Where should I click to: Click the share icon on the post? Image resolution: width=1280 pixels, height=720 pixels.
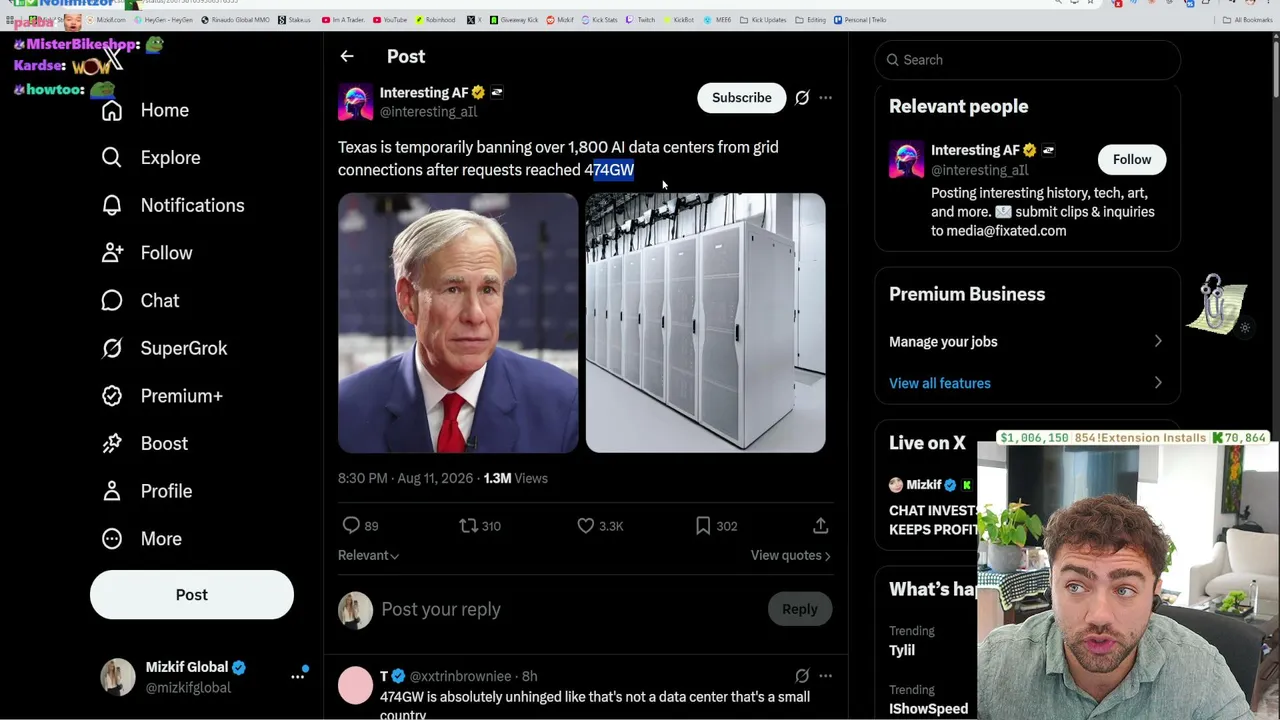pyautogui.click(x=820, y=526)
